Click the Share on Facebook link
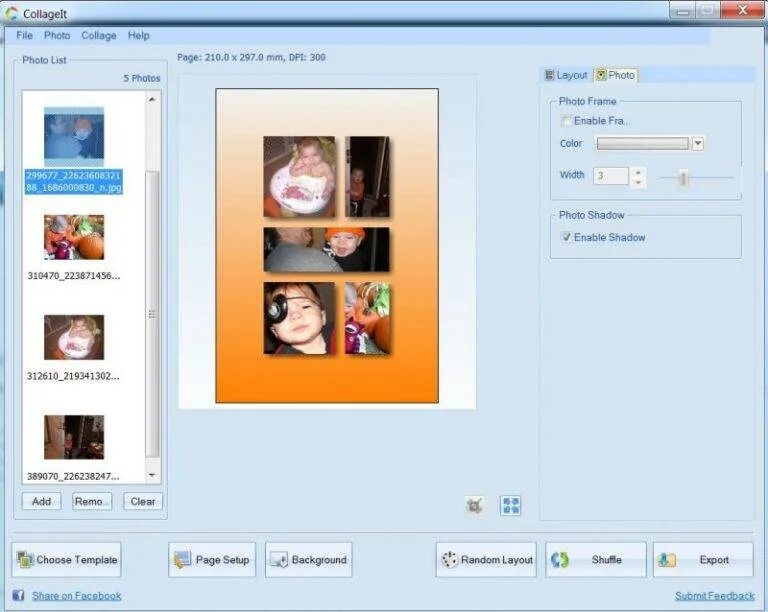The width and height of the screenshot is (768, 612). 76,596
